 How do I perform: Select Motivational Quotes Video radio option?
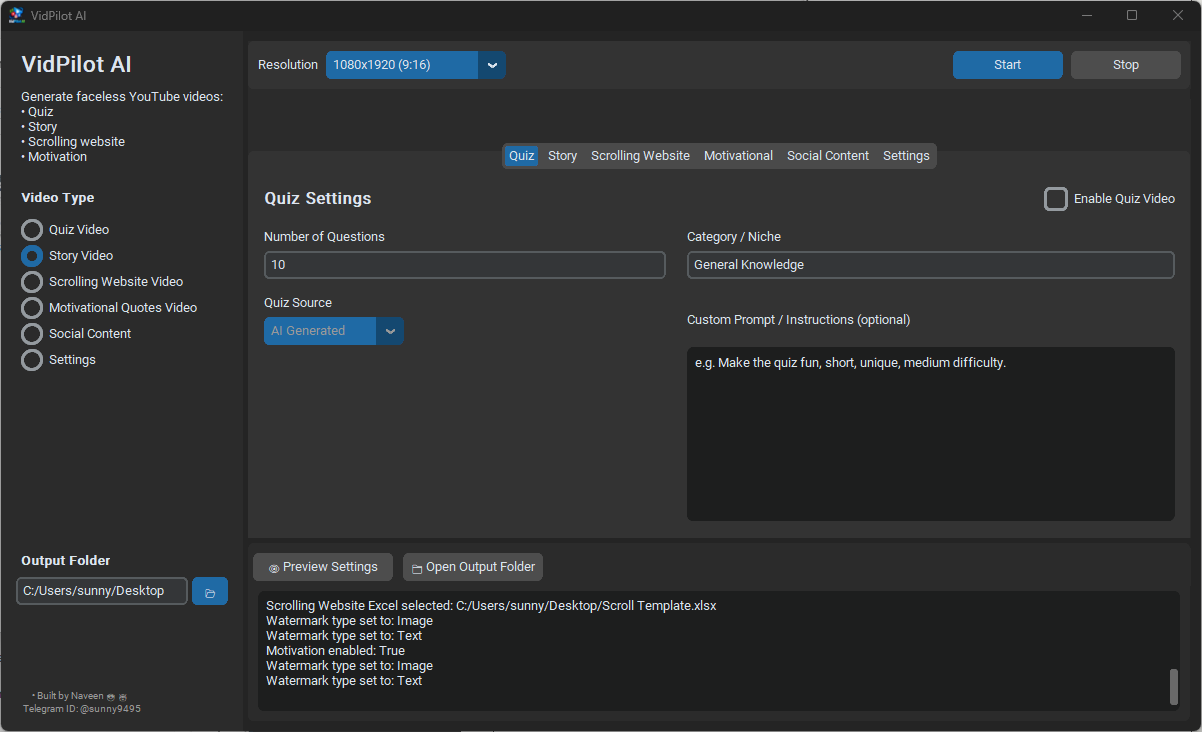coord(32,308)
